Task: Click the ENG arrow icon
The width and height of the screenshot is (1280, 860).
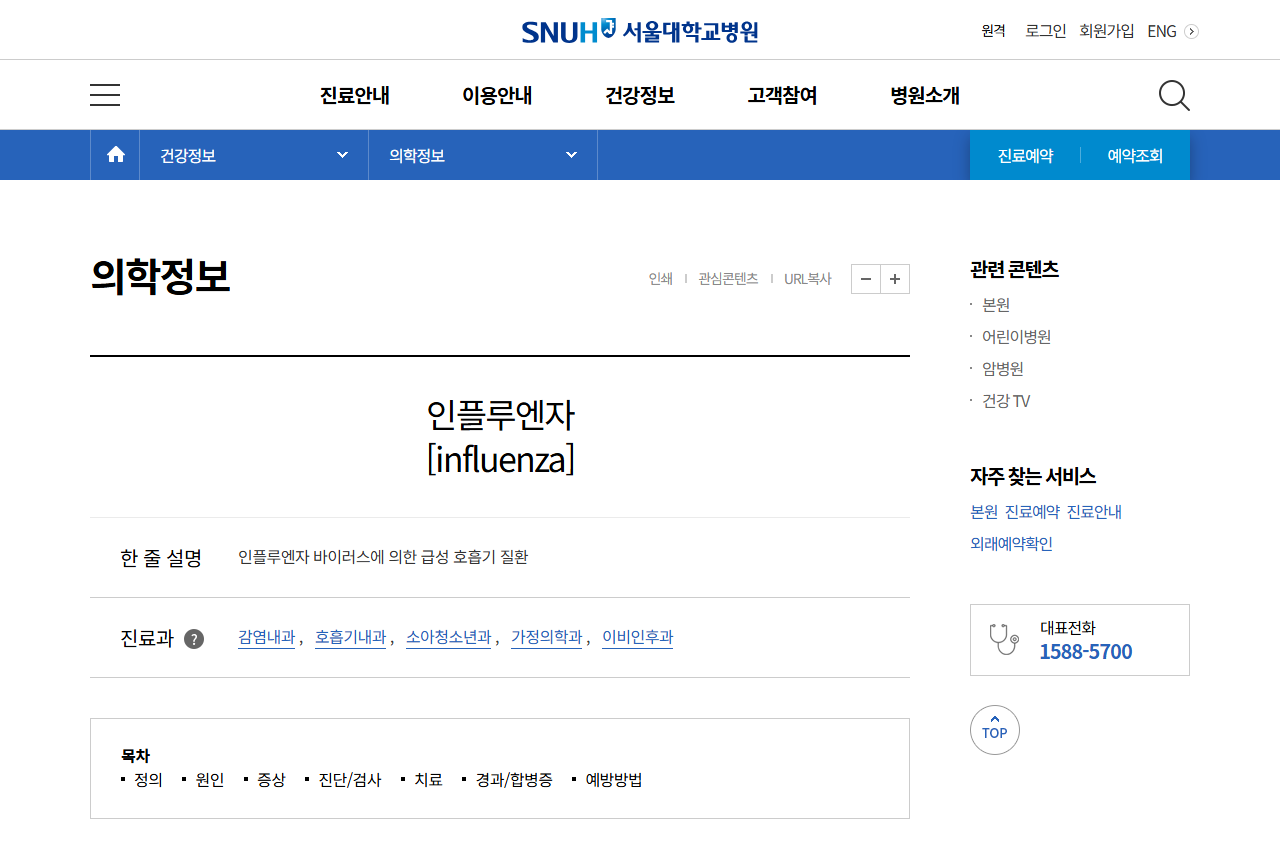Action: click(1191, 31)
